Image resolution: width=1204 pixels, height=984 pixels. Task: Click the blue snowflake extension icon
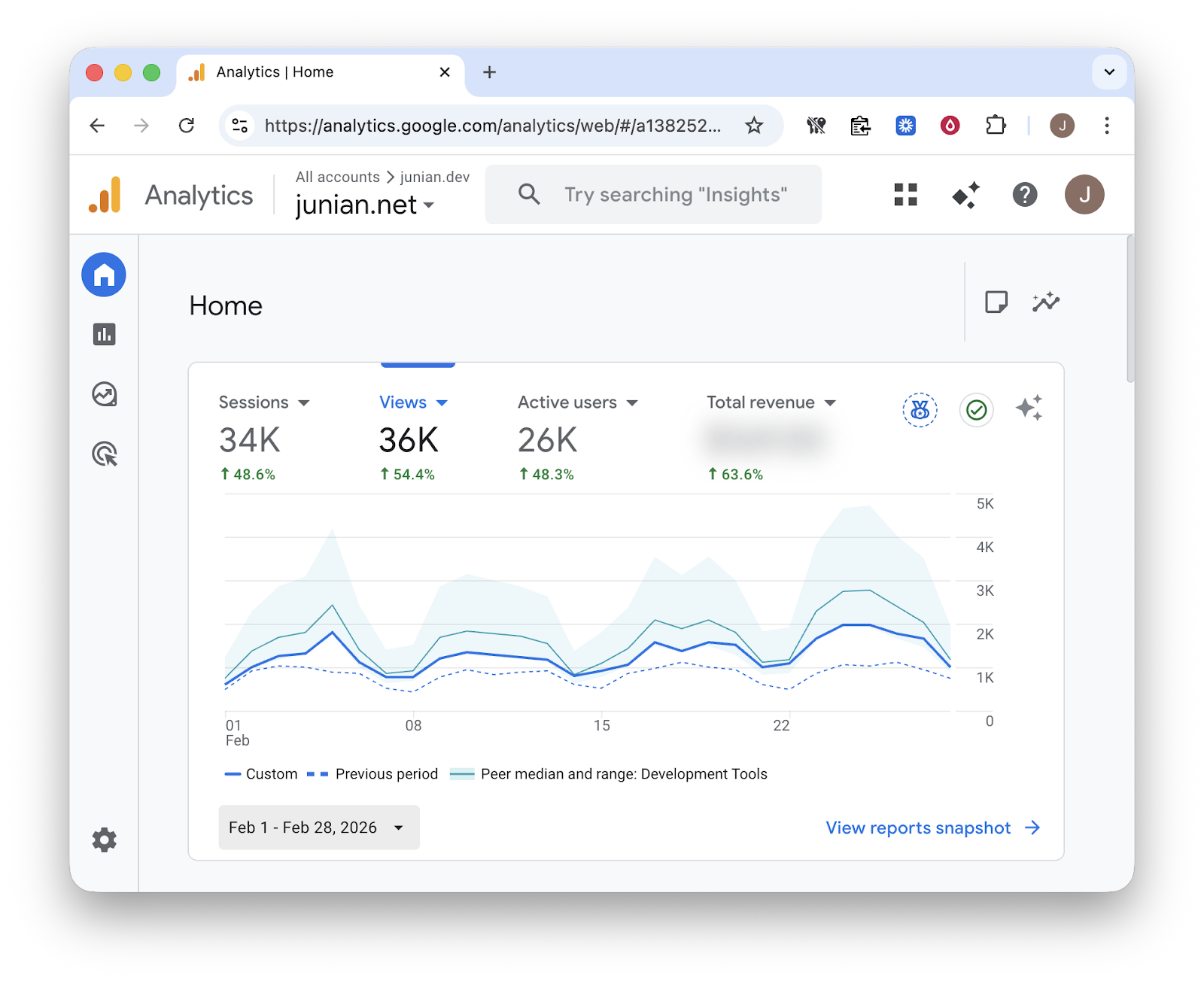pyautogui.click(x=905, y=126)
